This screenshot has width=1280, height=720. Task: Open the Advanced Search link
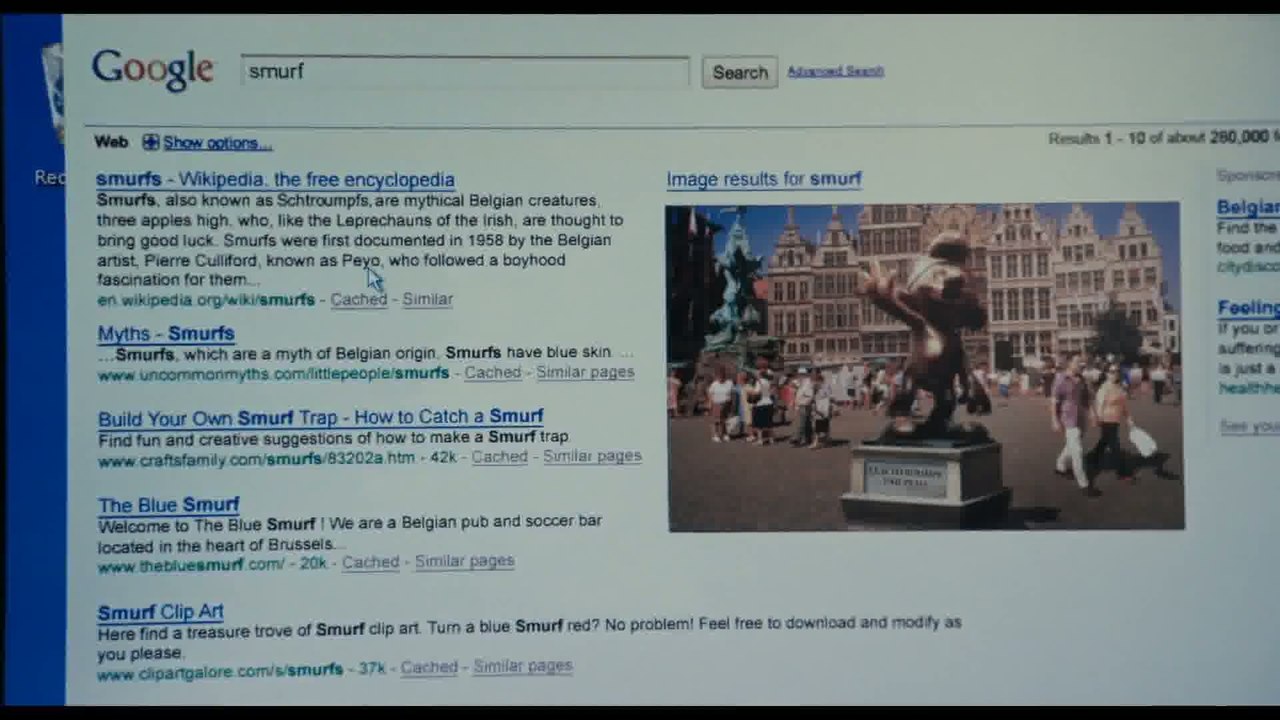(835, 71)
